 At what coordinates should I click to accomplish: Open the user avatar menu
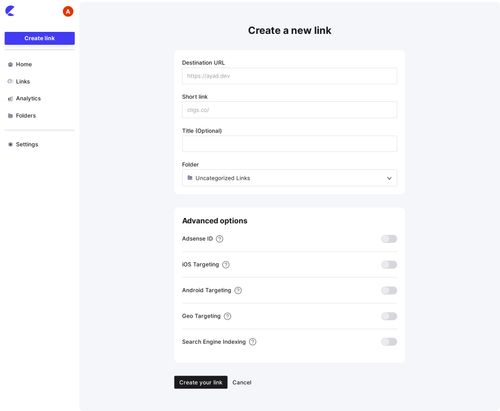click(68, 11)
